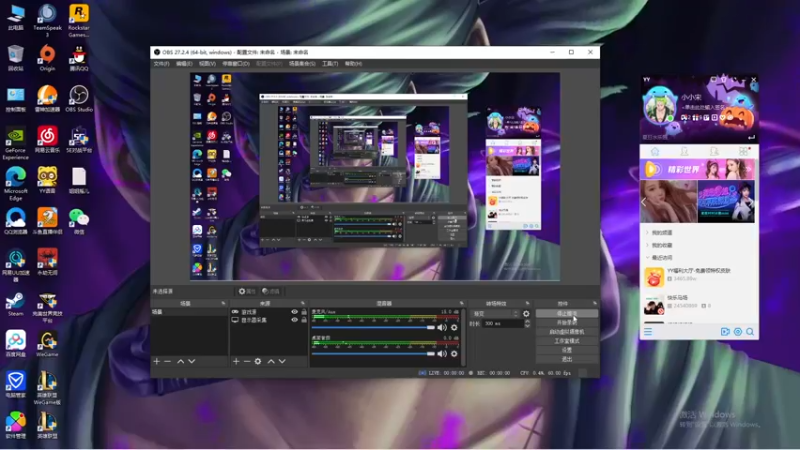Viewport: 800px width, 450px height.
Task: Expand 我的收藏 section in YY
Action: pyautogui.click(x=662, y=245)
